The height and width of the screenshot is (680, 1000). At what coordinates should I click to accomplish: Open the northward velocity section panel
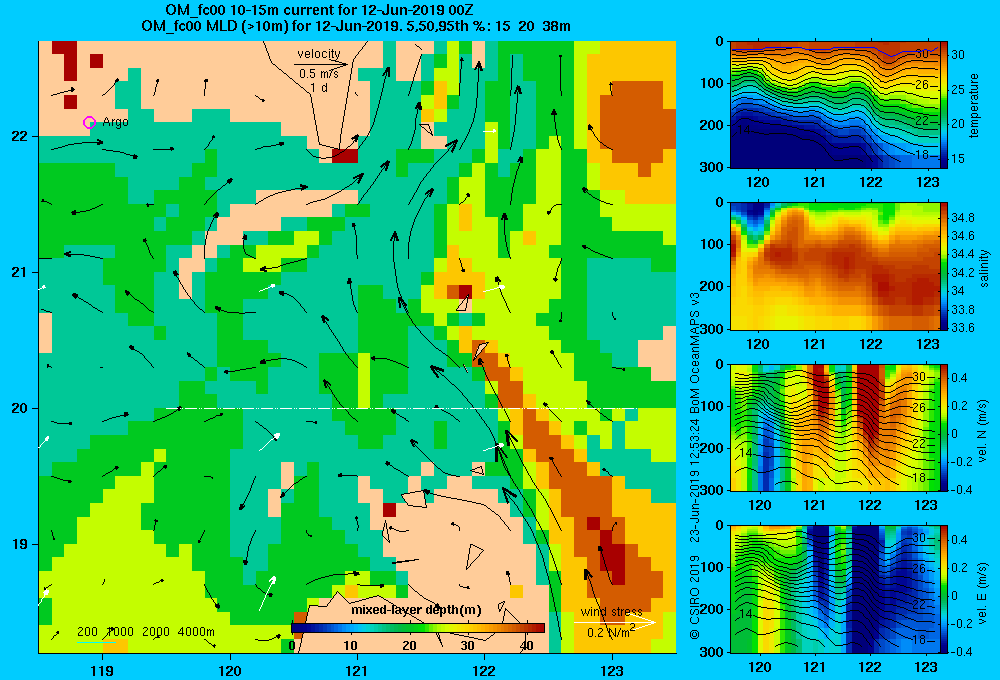pyautogui.click(x=834, y=427)
